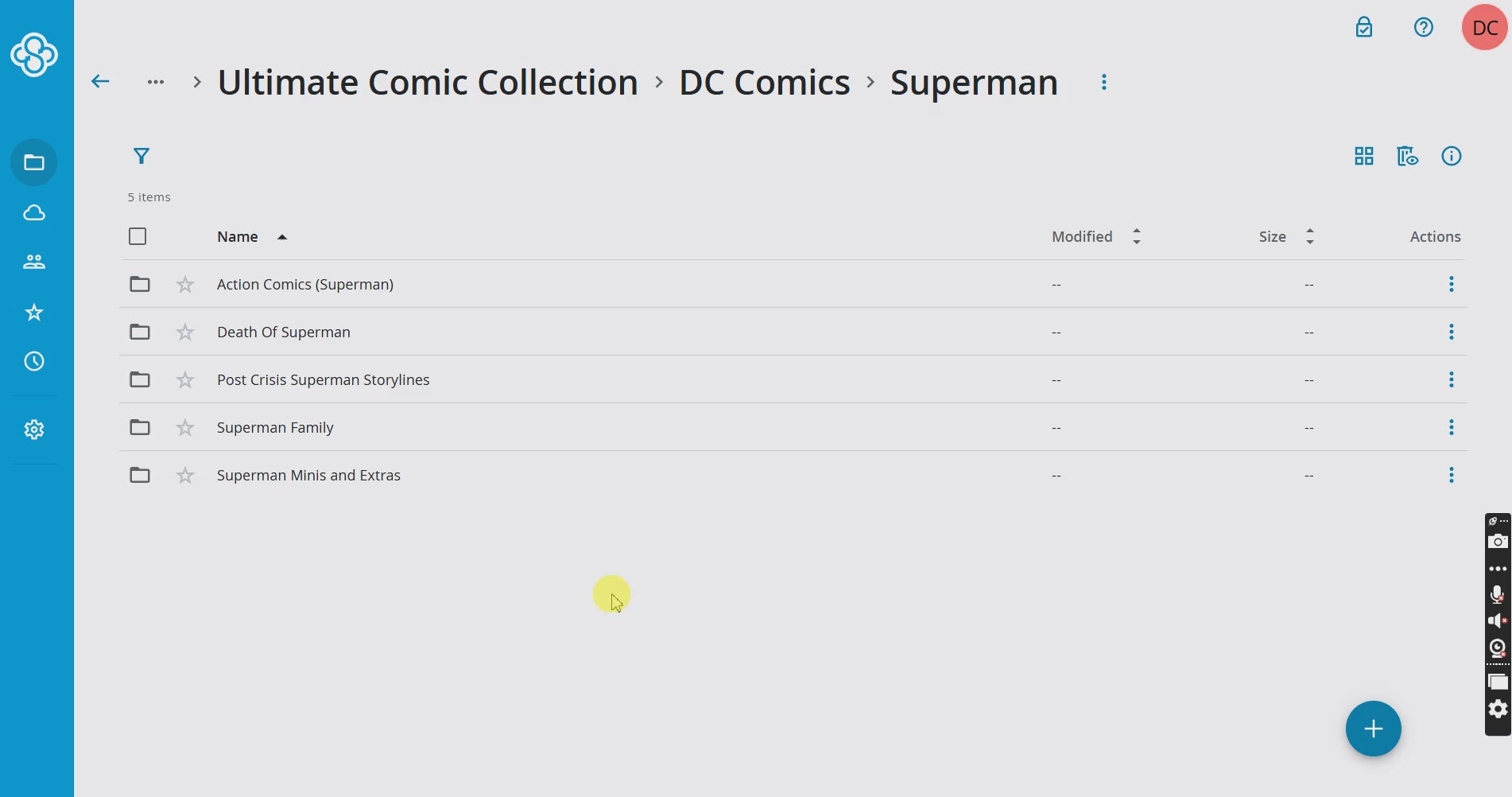Open the Shares section in sidebar
This screenshot has height=797, width=1512.
[x=33, y=262]
